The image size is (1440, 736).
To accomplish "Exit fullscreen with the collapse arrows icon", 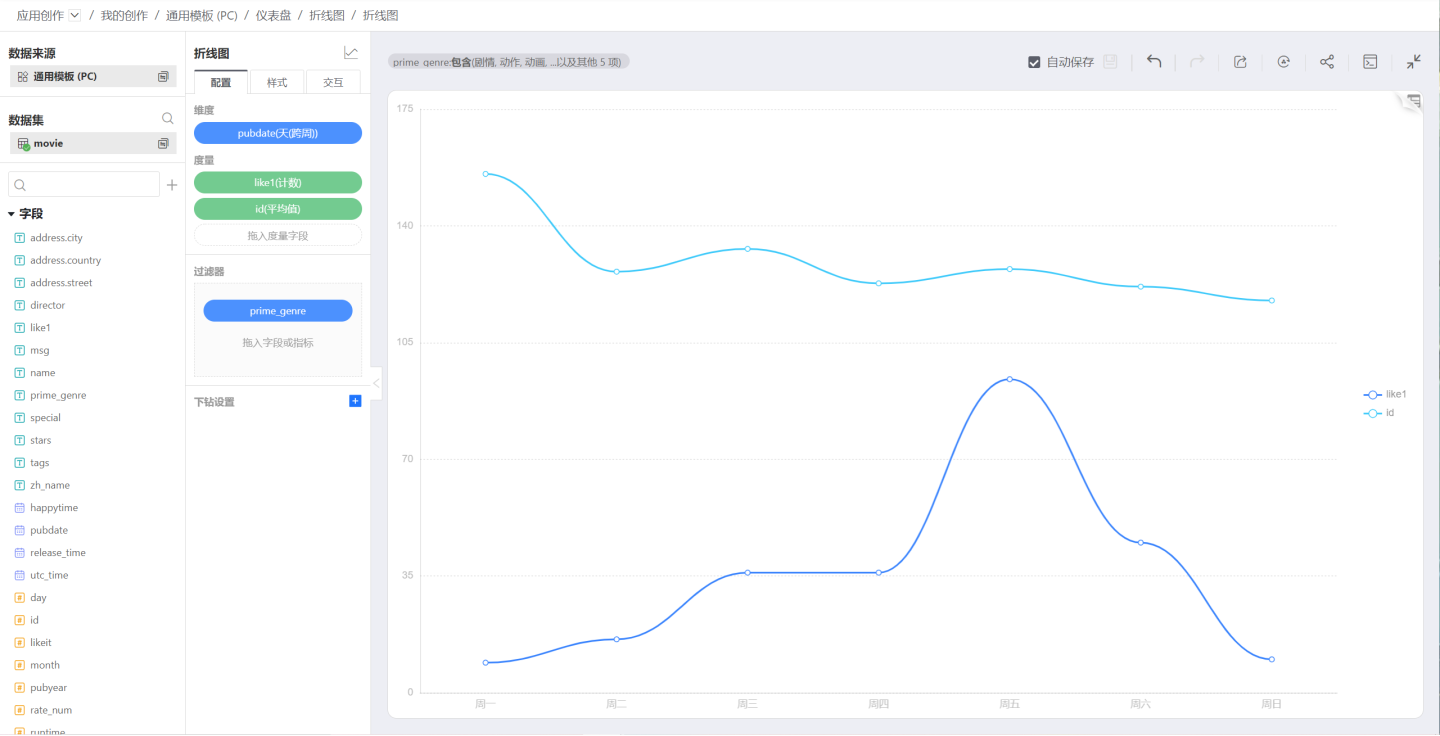I will 1413,62.
